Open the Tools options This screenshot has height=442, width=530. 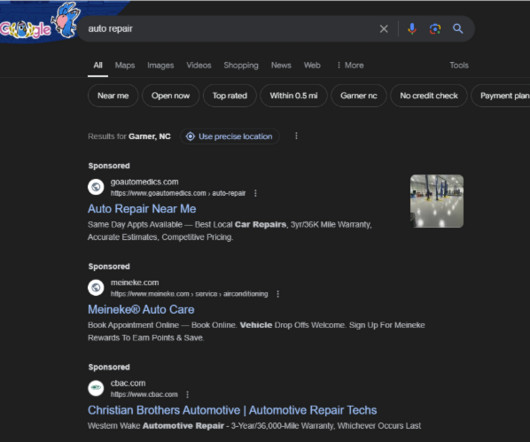(x=459, y=66)
